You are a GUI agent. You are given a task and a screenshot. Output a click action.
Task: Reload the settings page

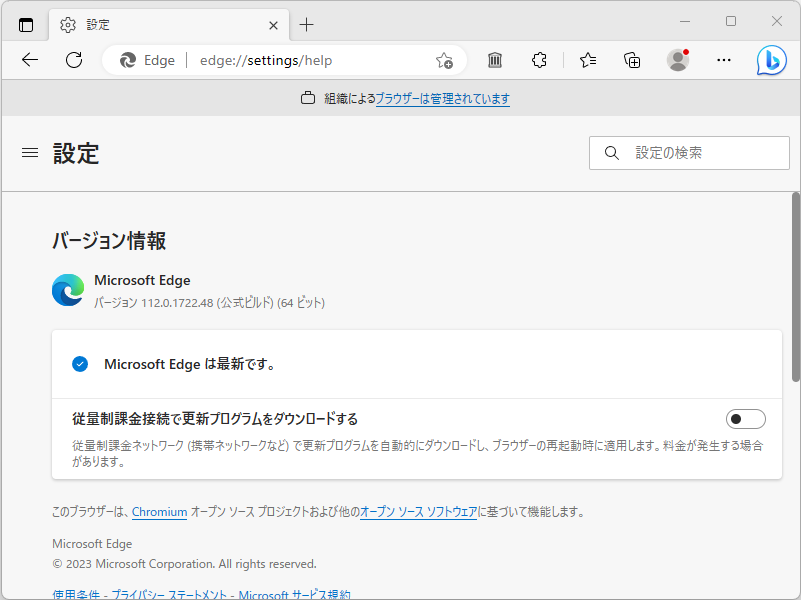[x=73, y=60]
